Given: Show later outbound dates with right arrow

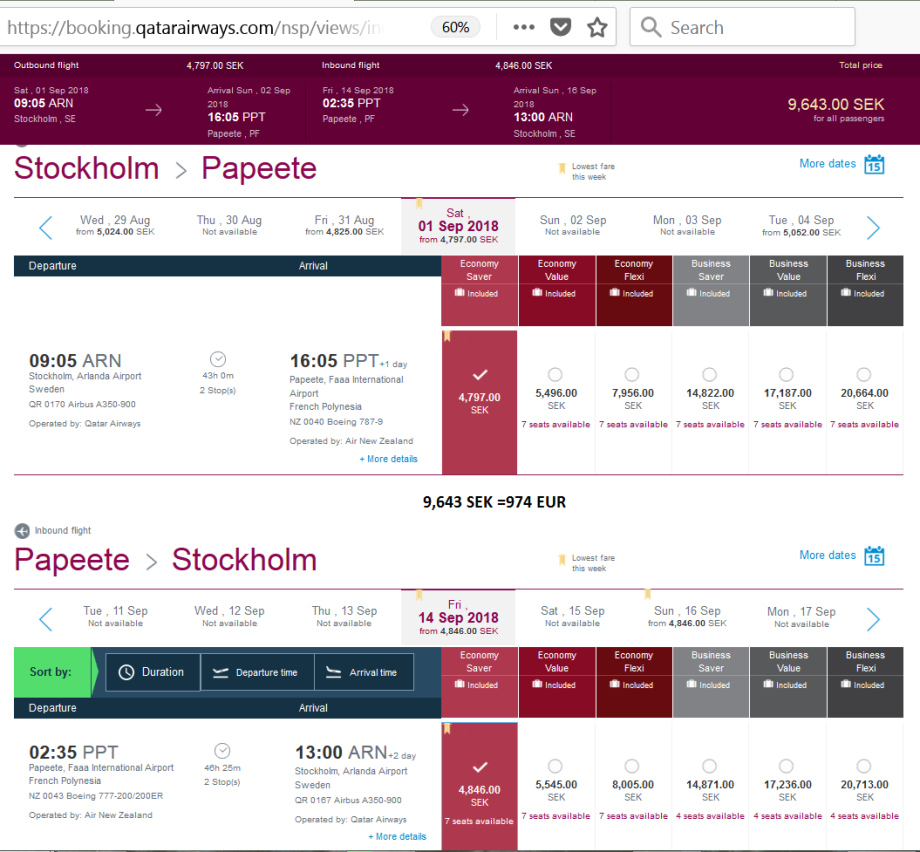Looking at the screenshot, I should (x=873, y=227).
